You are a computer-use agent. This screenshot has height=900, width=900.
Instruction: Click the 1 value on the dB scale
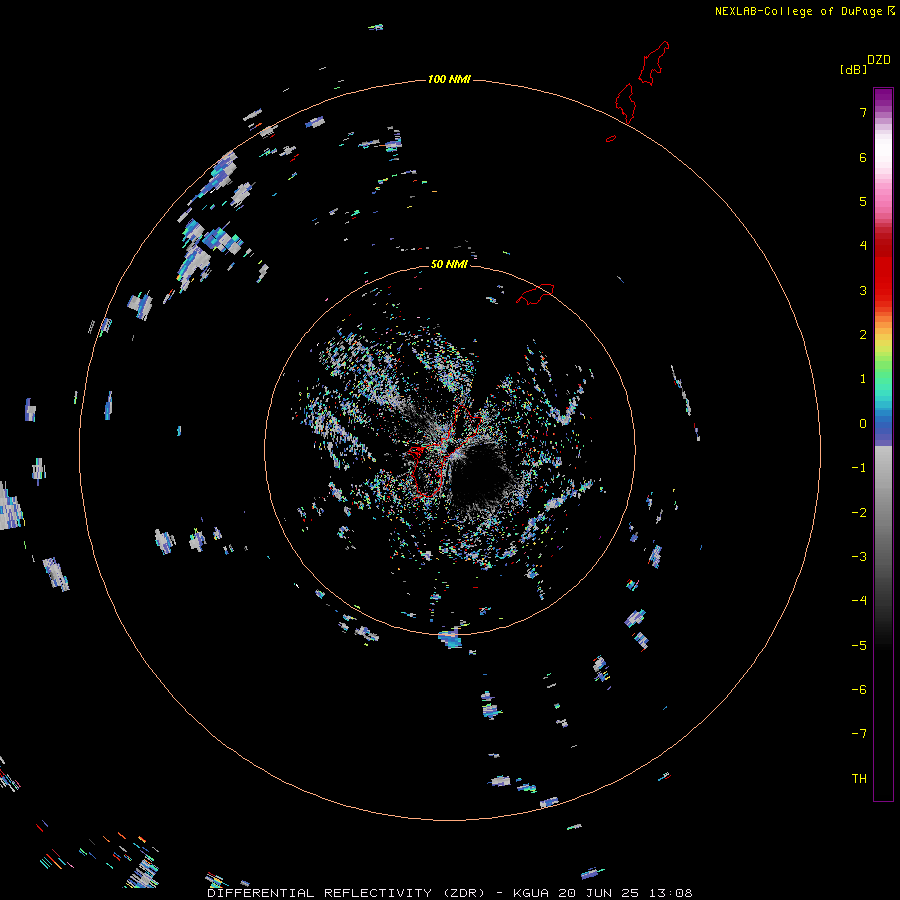(862, 379)
